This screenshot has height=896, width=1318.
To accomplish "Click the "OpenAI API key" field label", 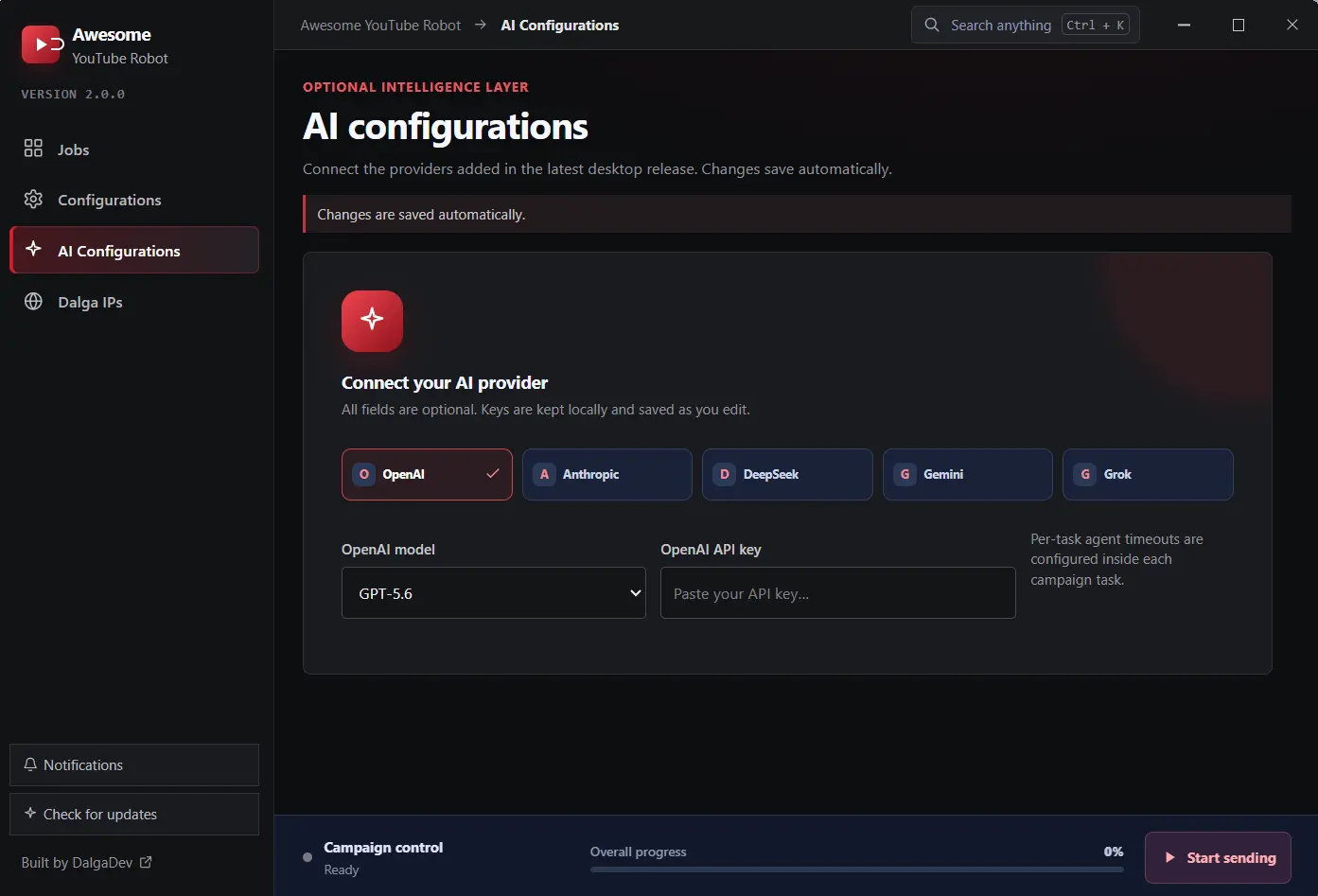I will pos(711,549).
